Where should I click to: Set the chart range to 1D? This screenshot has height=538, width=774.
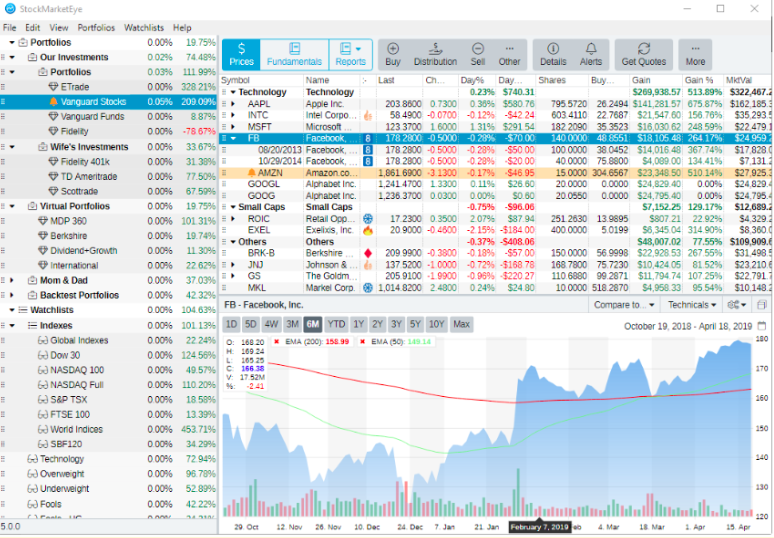(x=231, y=324)
